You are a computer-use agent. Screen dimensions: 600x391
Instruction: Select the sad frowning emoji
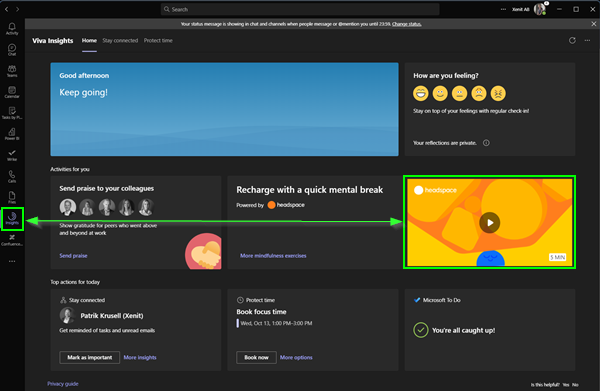point(479,93)
